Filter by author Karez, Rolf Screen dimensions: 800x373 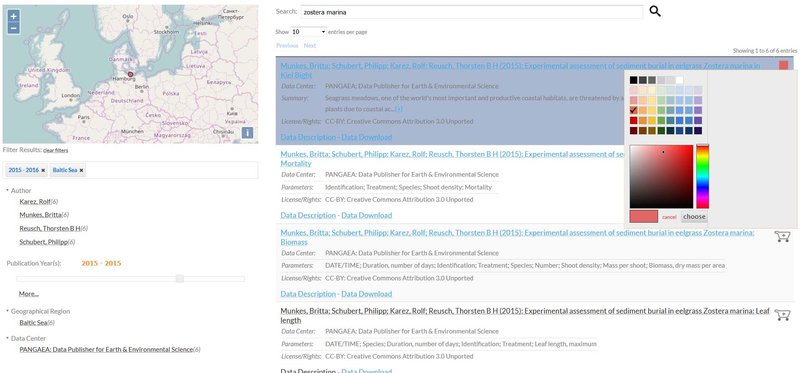click(x=35, y=202)
